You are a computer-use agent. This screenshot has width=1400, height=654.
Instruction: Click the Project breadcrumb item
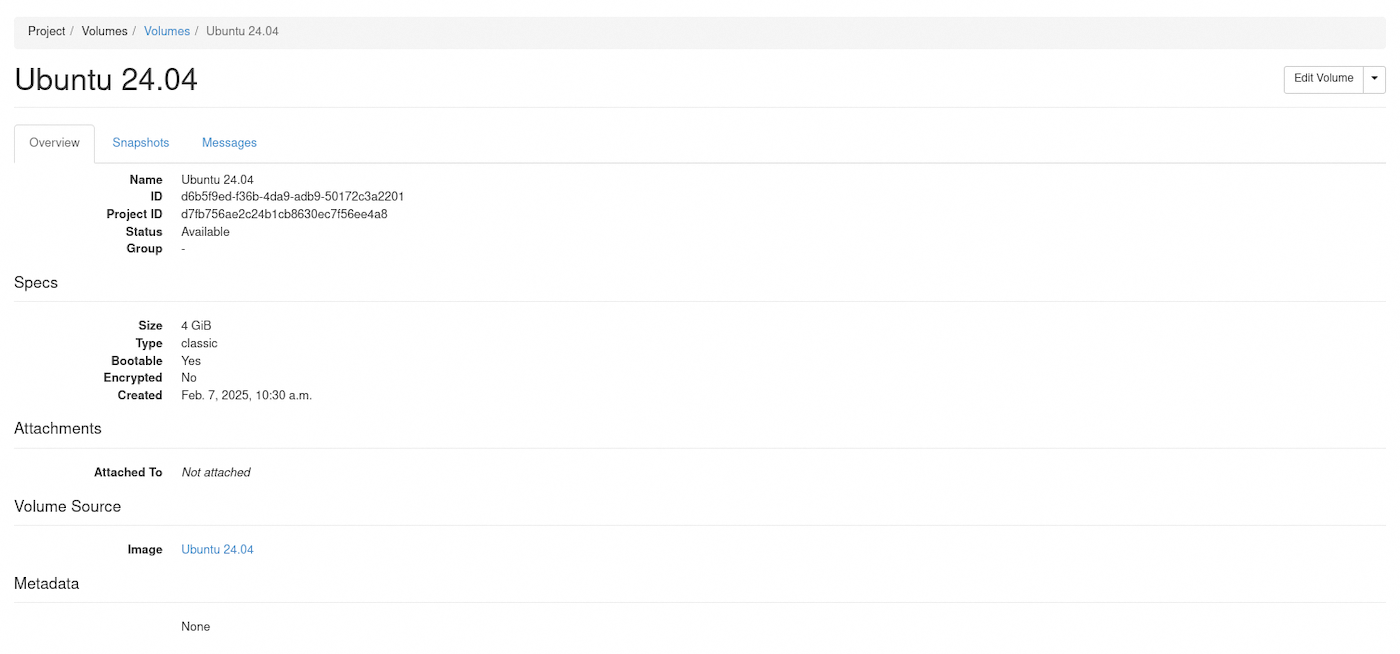click(x=46, y=31)
